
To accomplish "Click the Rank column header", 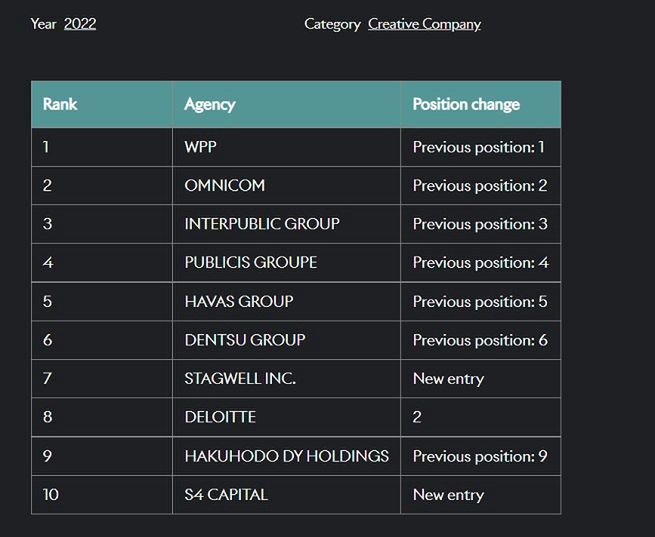I will [60, 104].
